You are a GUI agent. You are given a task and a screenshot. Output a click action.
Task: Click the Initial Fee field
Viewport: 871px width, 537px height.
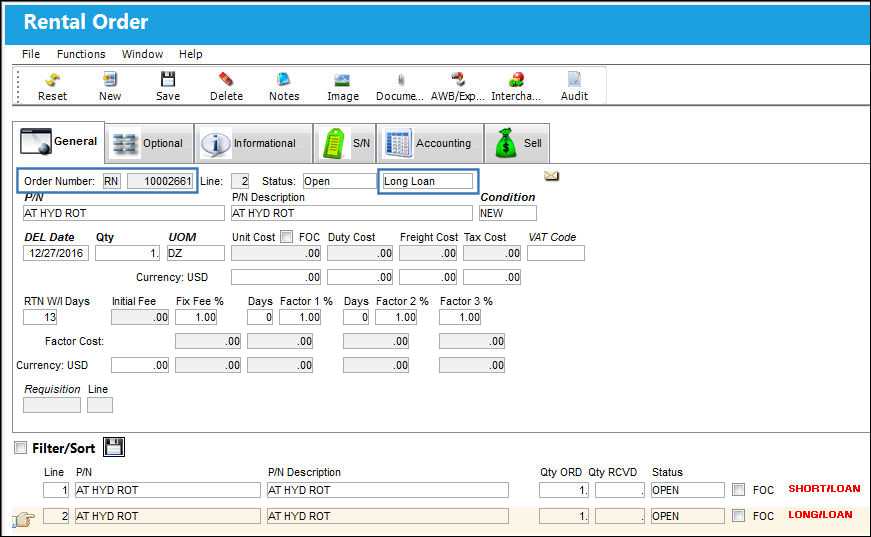click(x=139, y=317)
